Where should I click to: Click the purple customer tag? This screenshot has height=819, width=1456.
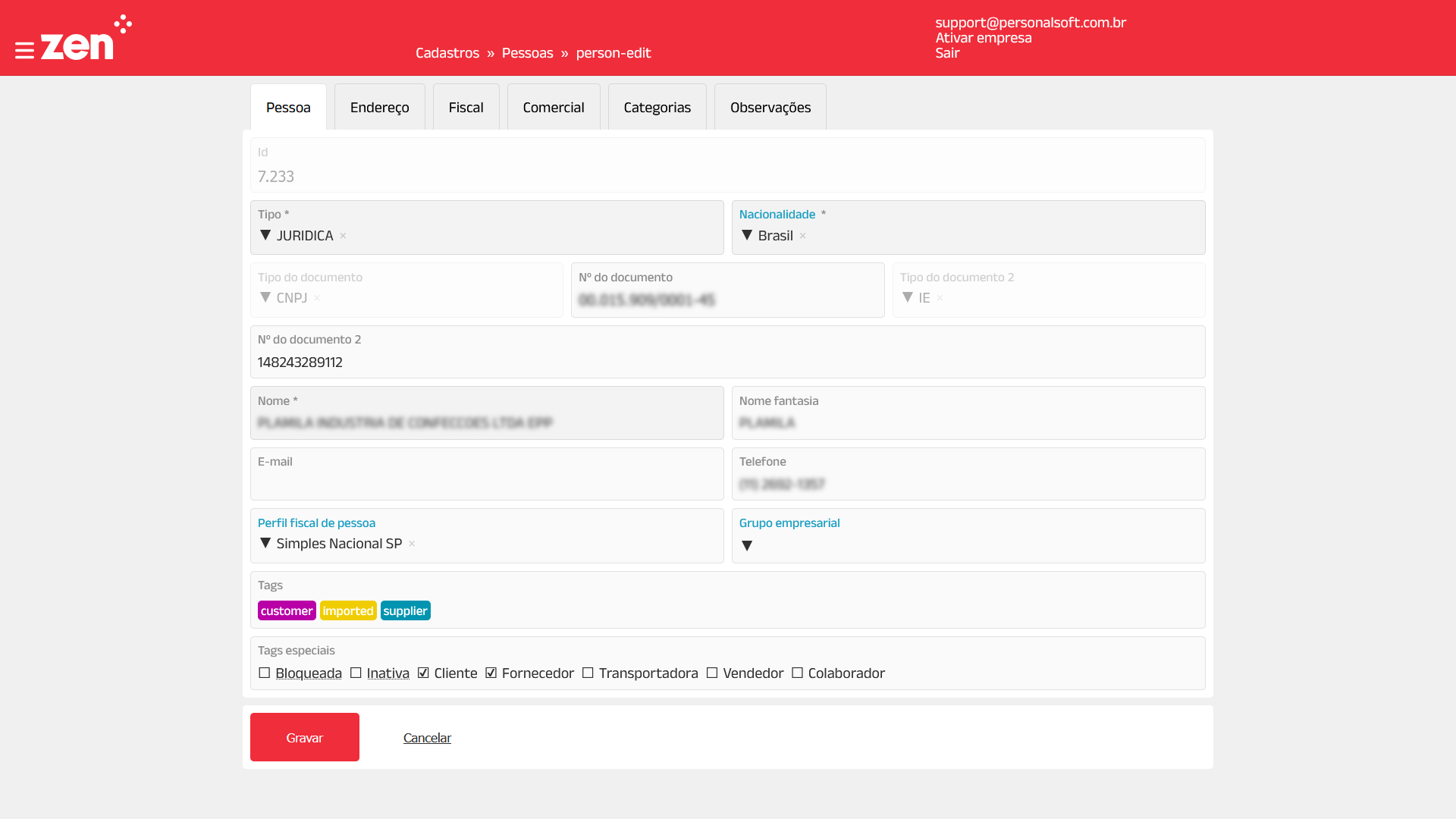coord(287,611)
